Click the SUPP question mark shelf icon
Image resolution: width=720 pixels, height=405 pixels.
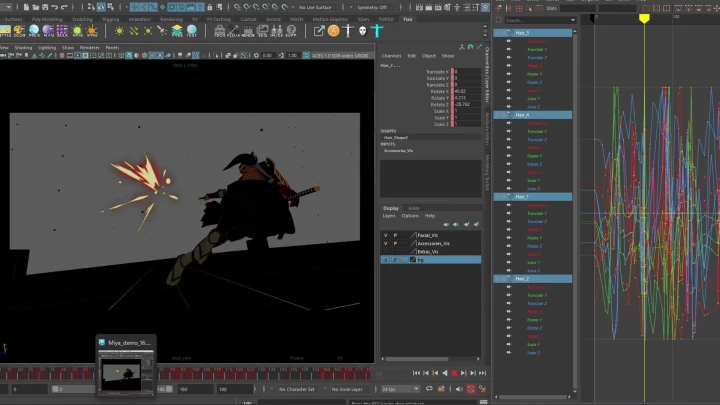[291, 31]
